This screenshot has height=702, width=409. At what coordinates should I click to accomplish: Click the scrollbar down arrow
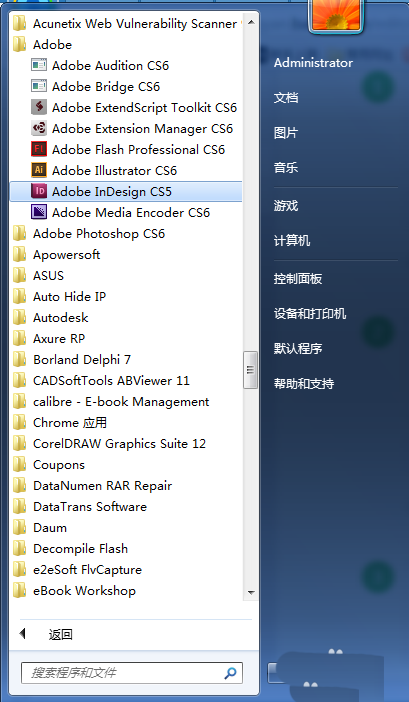point(251,593)
